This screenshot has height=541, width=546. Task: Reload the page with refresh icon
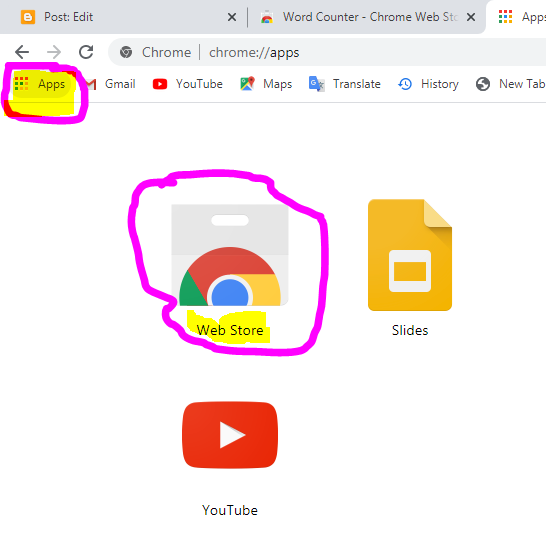point(86,52)
